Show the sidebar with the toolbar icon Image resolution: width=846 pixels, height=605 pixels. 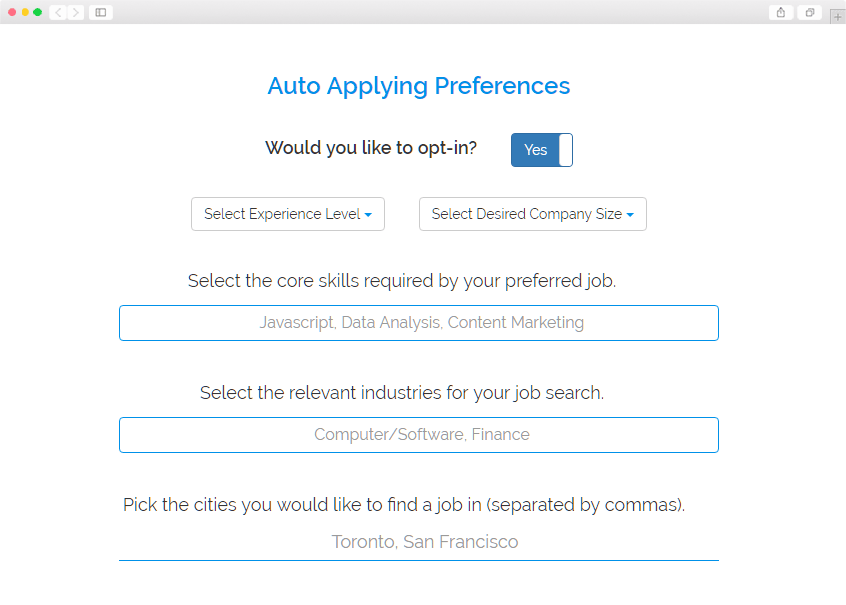point(101,12)
